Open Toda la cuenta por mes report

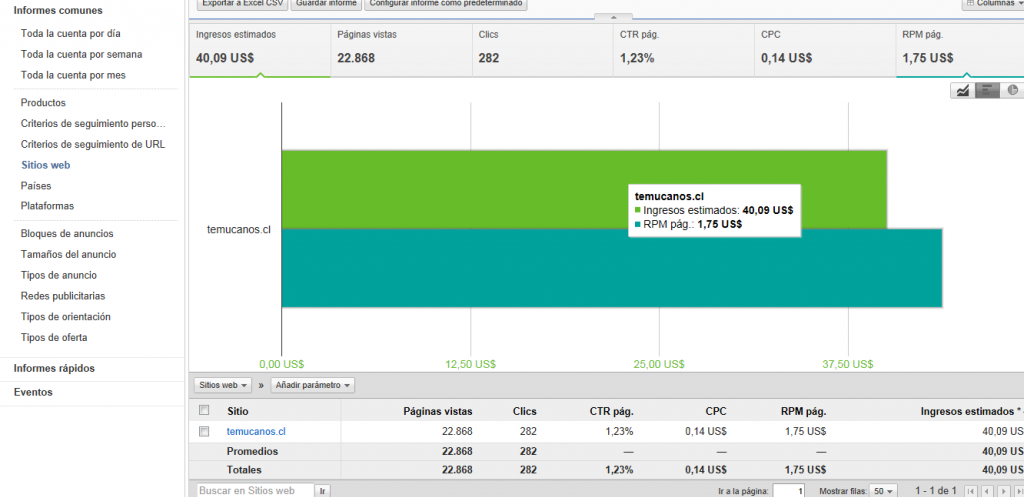pos(73,75)
